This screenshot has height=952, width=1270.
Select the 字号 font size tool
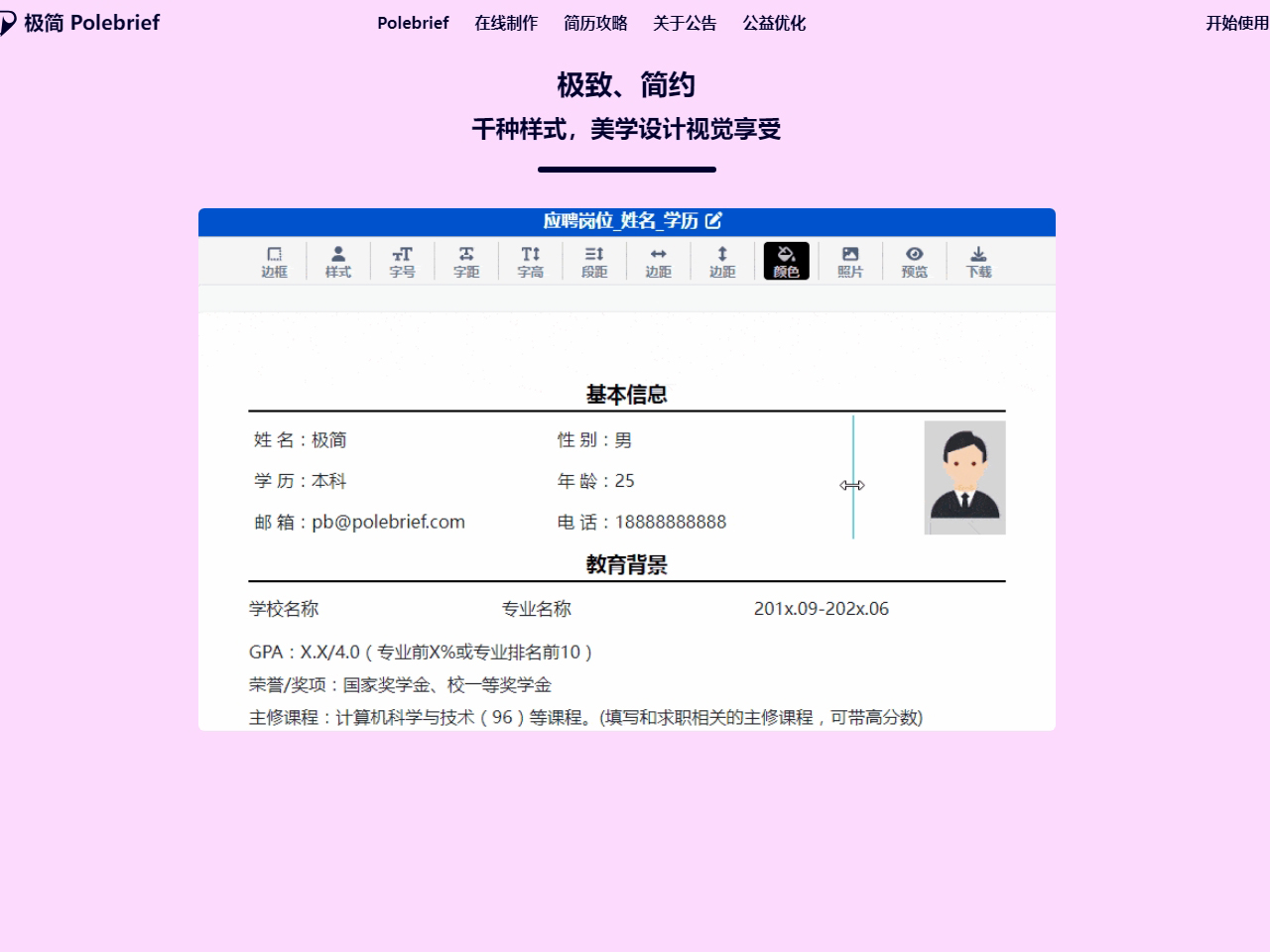(402, 262)
